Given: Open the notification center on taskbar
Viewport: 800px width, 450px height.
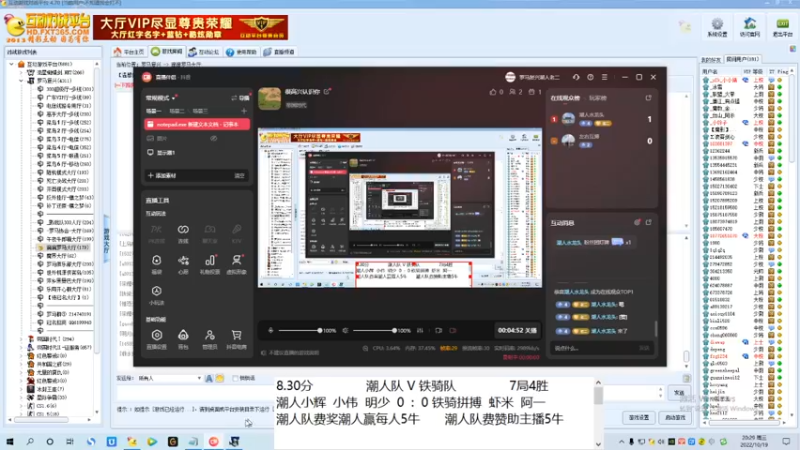Looking at the screenshot, I should (x=786, y=442).
